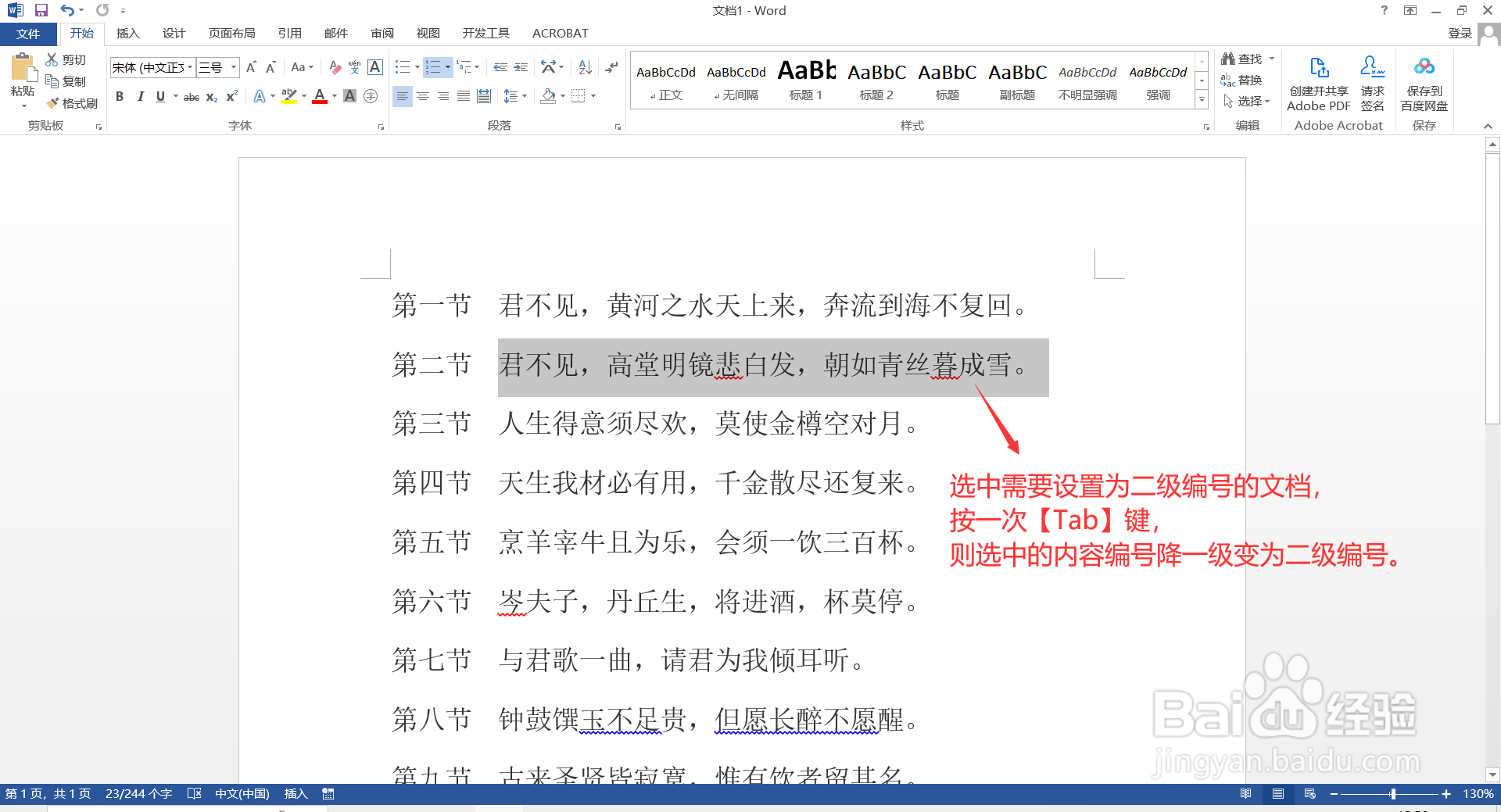Toggle character shading
Image resolution: width=1501 pixels, height=812 pixels.
(350, 96)
